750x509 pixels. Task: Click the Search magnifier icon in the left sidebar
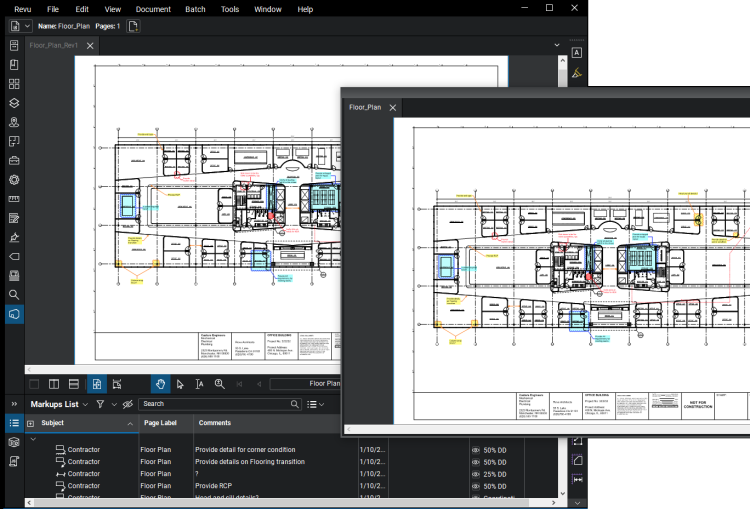pos(14,295)
